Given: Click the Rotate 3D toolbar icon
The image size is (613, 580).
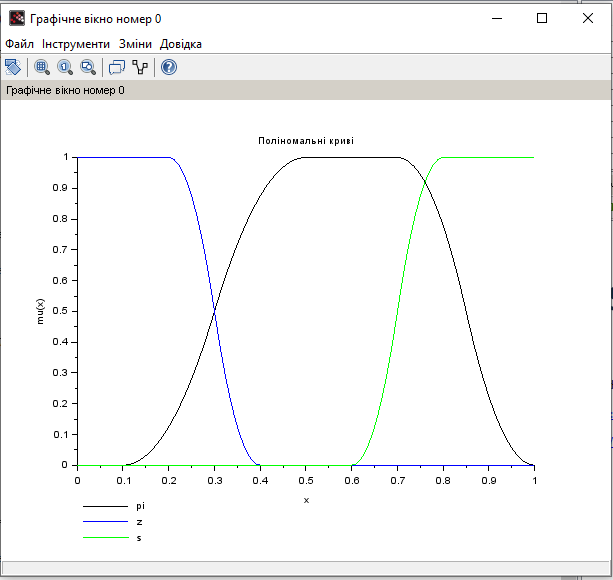Looking at the screenshot, I should coord(13,67).
